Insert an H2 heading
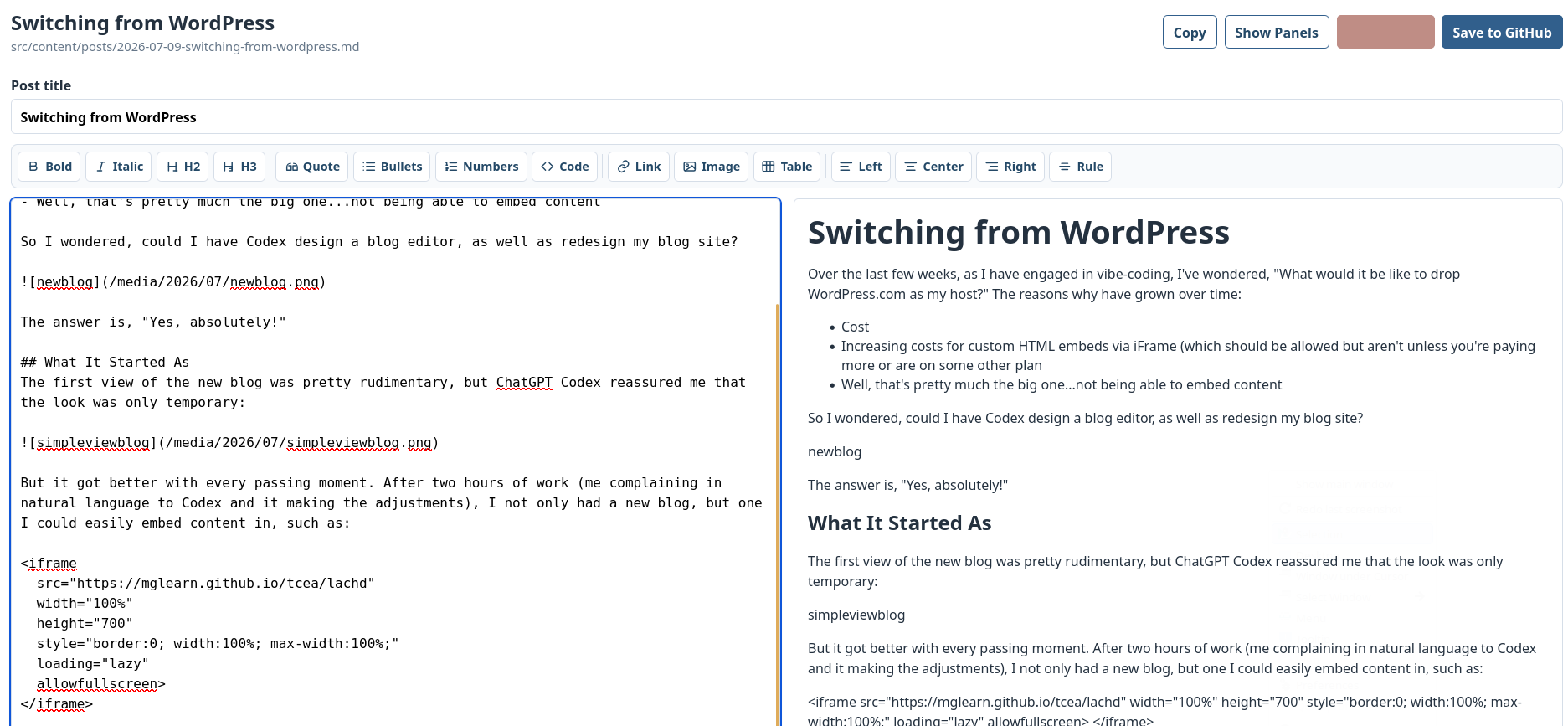The image size is (1568, 726). click(183, 167)
